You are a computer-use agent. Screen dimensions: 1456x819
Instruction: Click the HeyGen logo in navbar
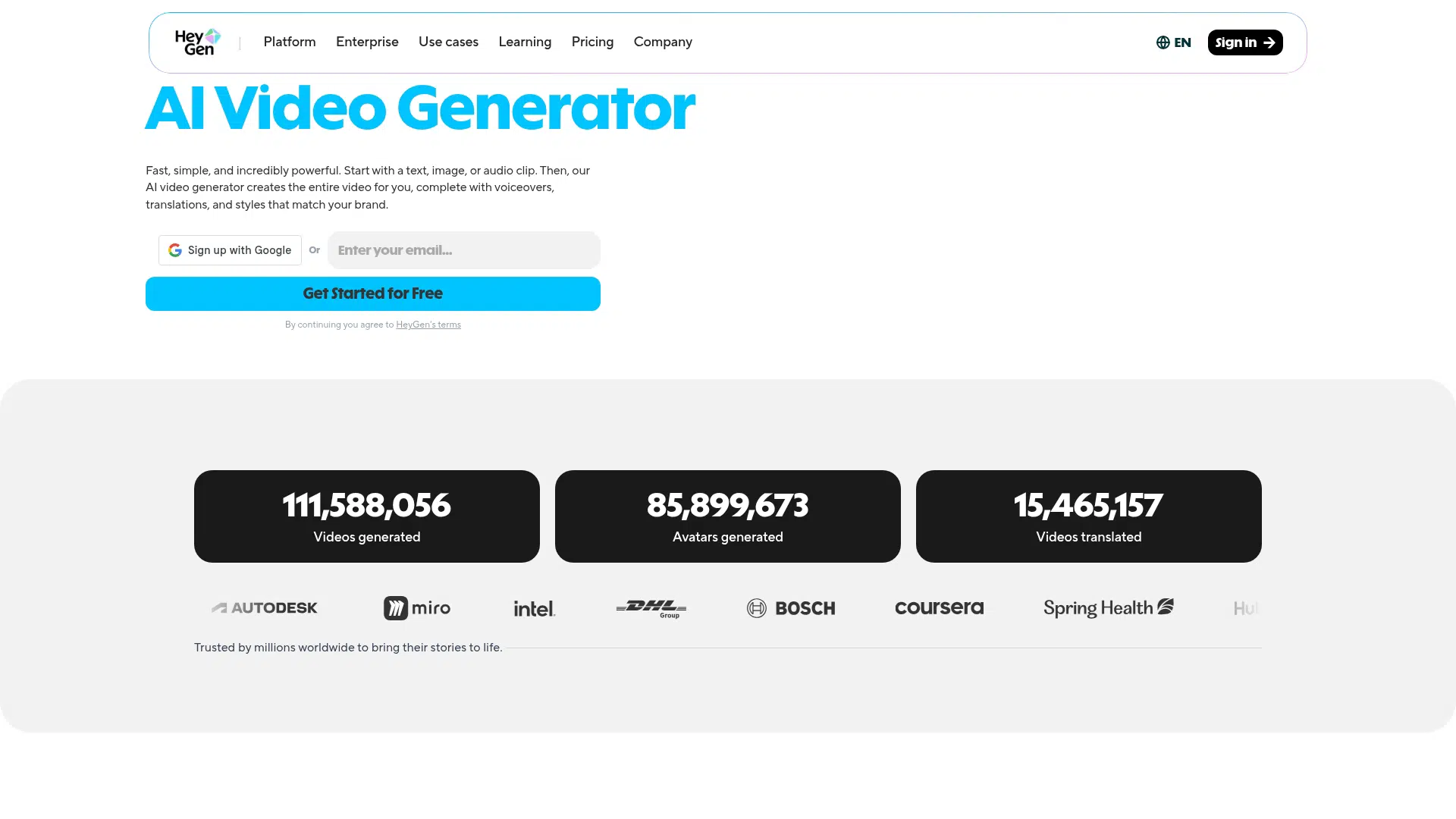pos(197,42)
